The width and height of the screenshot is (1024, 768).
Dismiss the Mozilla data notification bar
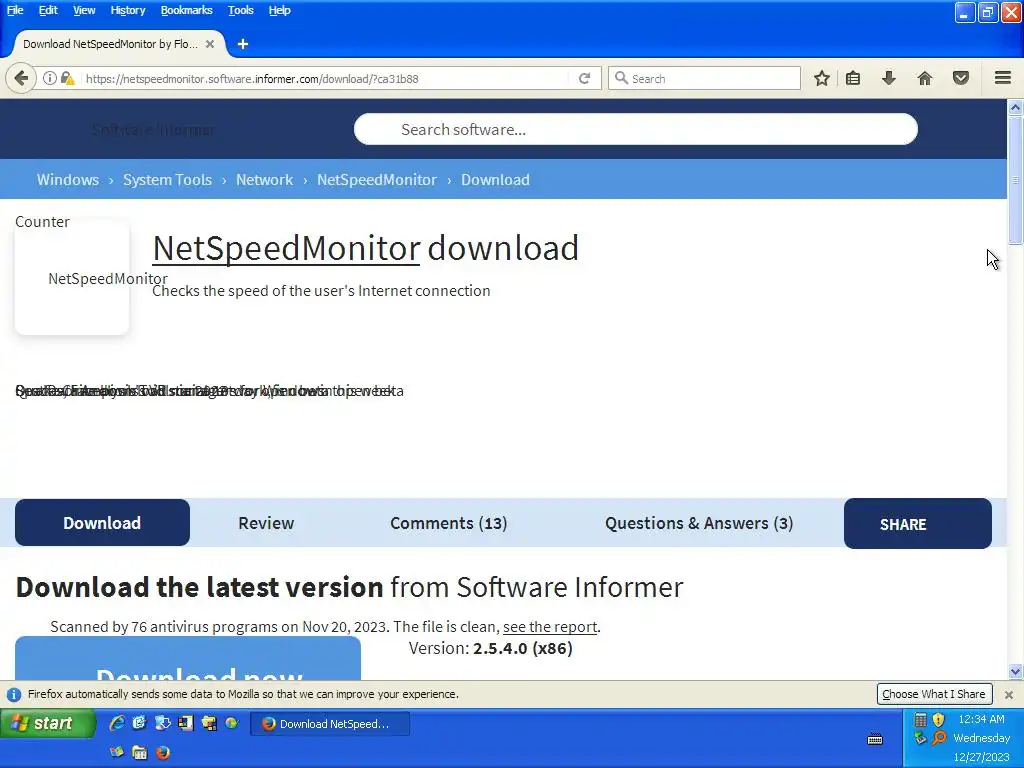pos(1009,695)
